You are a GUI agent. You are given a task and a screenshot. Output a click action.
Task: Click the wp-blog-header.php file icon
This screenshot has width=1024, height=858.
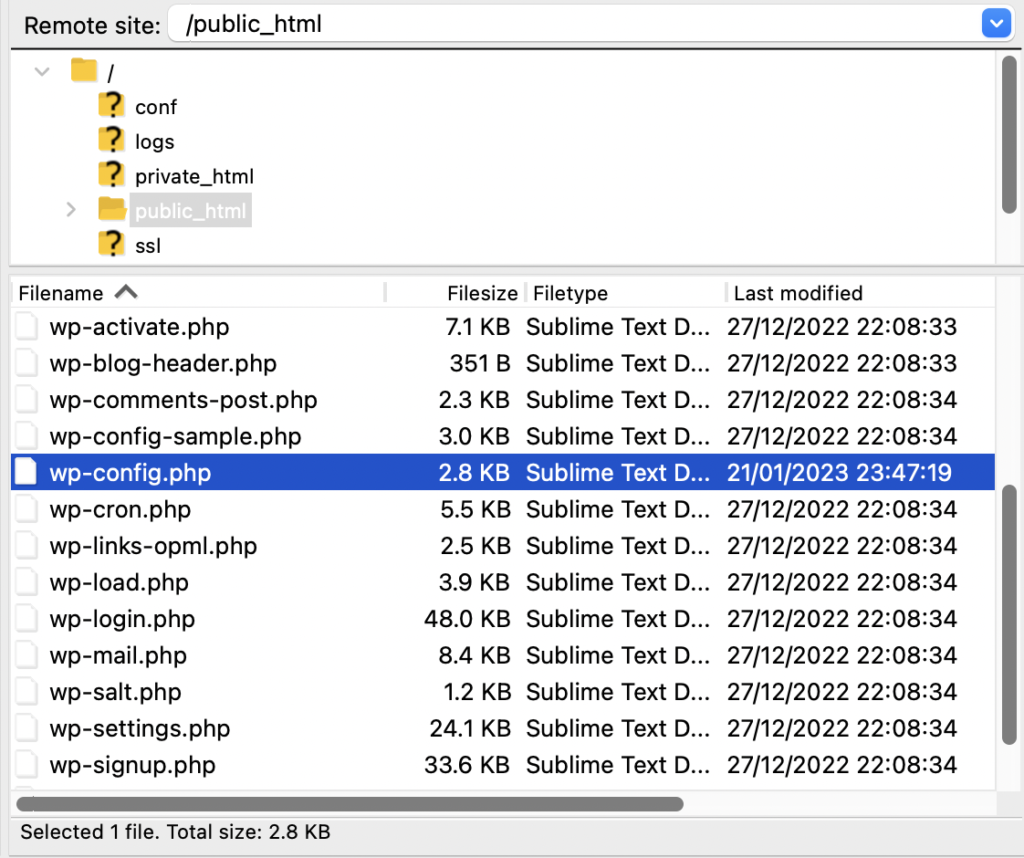click(x=26, y=363)
